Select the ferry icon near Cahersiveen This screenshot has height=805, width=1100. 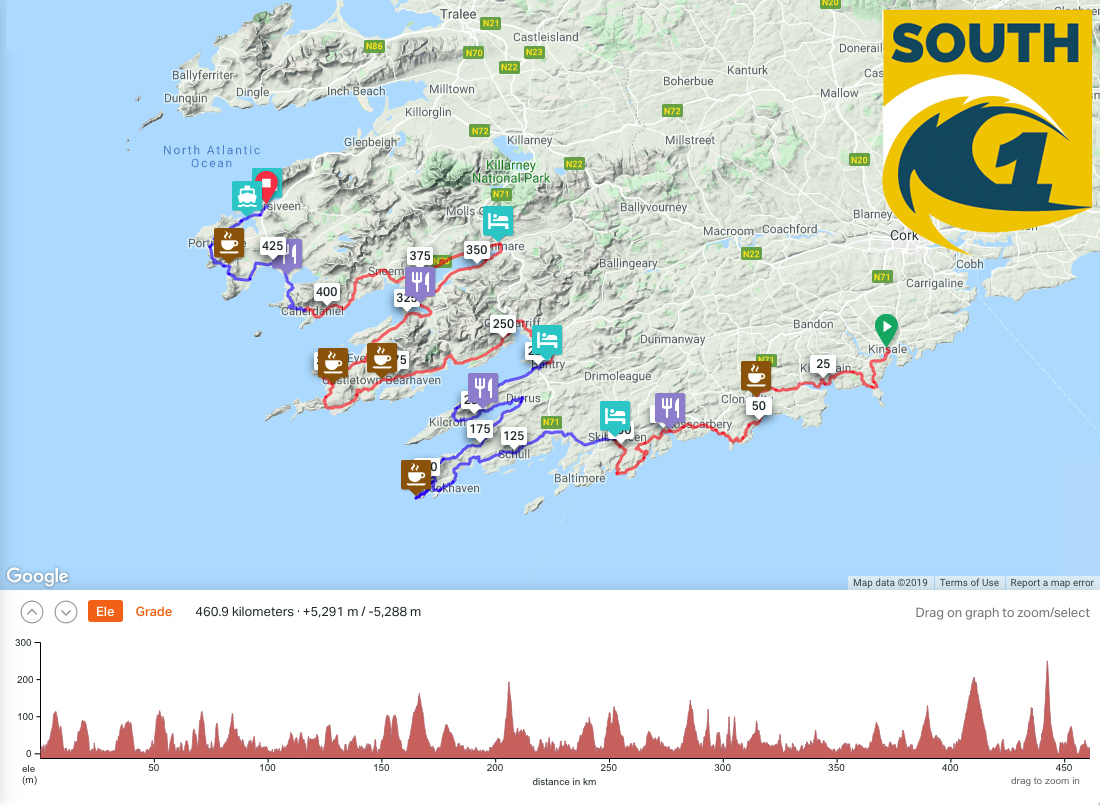coord(246,195)
